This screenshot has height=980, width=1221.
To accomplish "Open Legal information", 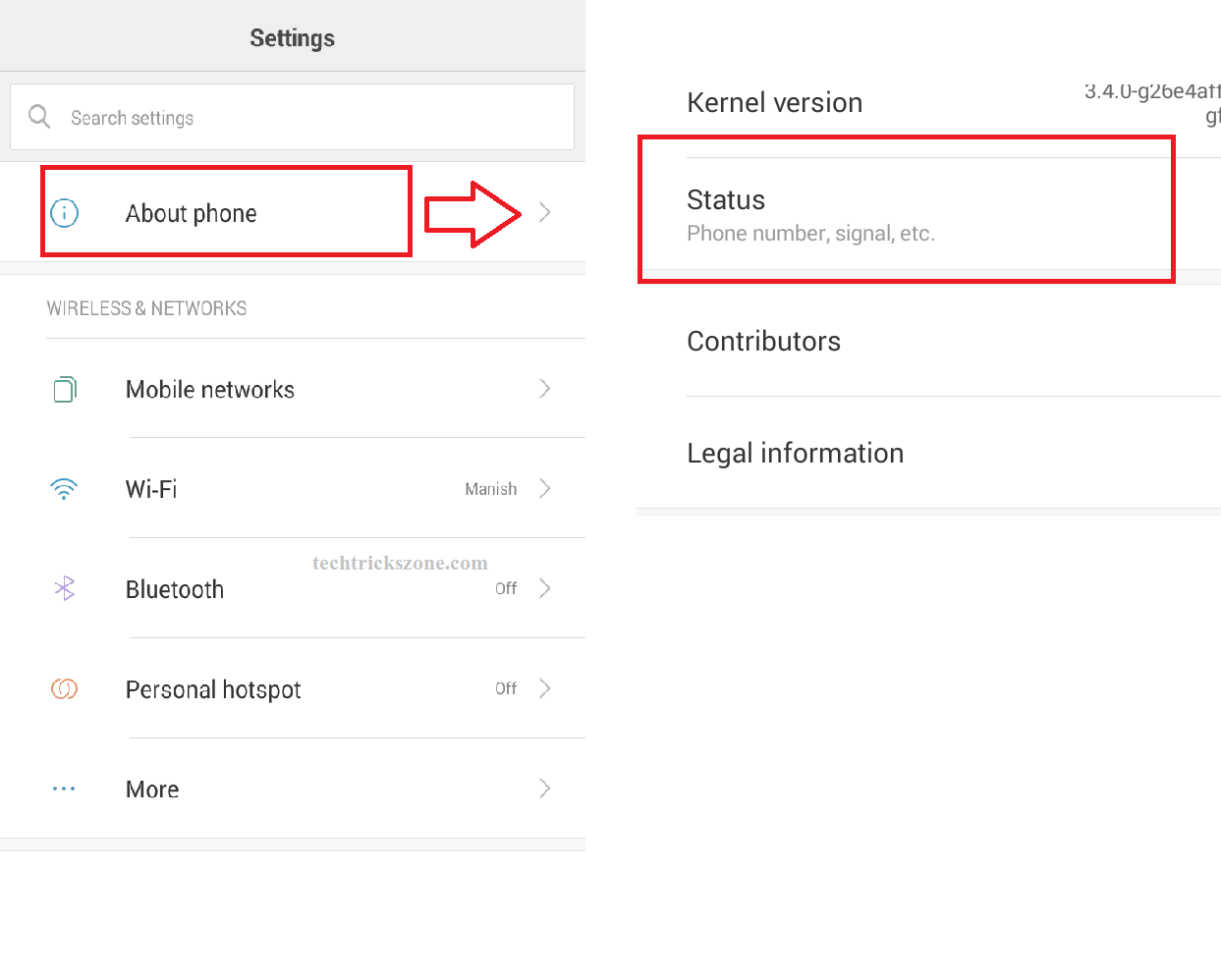I will (796, 454).
